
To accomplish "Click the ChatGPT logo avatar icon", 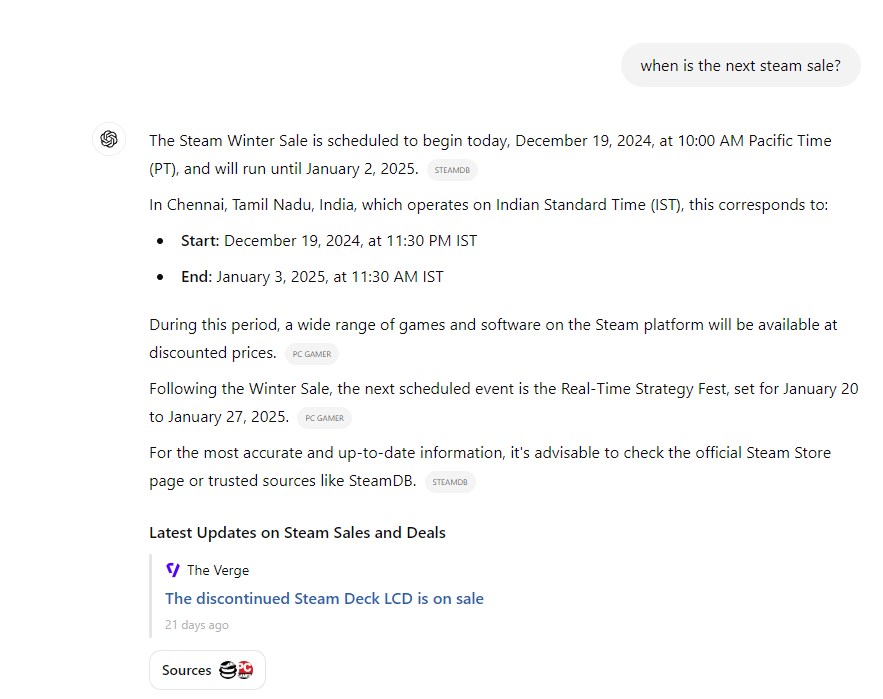I will [109, 139].
